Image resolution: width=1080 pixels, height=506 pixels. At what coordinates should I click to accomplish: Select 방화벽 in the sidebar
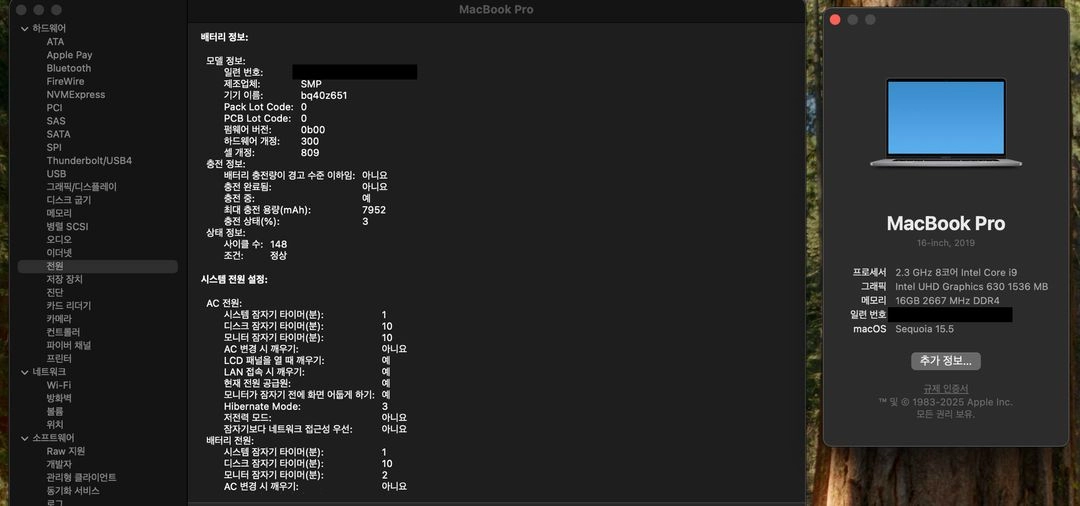59,398
